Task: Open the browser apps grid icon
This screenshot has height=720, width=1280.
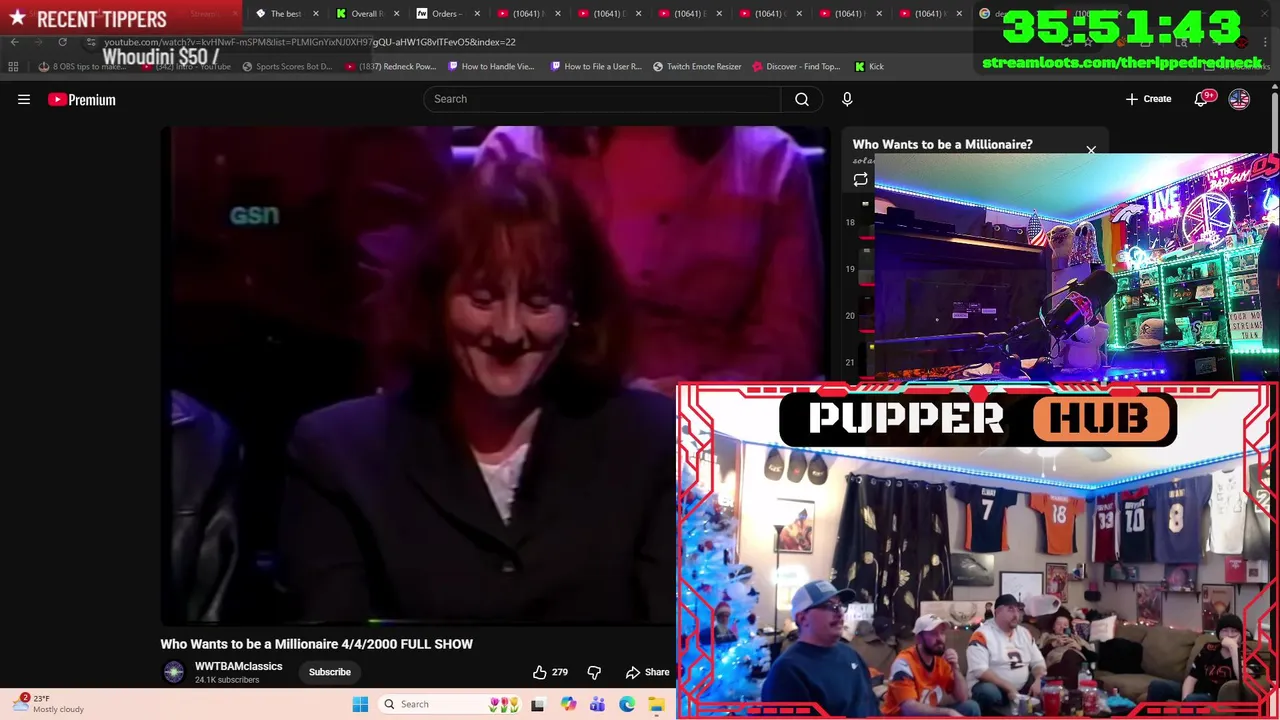Action: (x=13, y=66)
